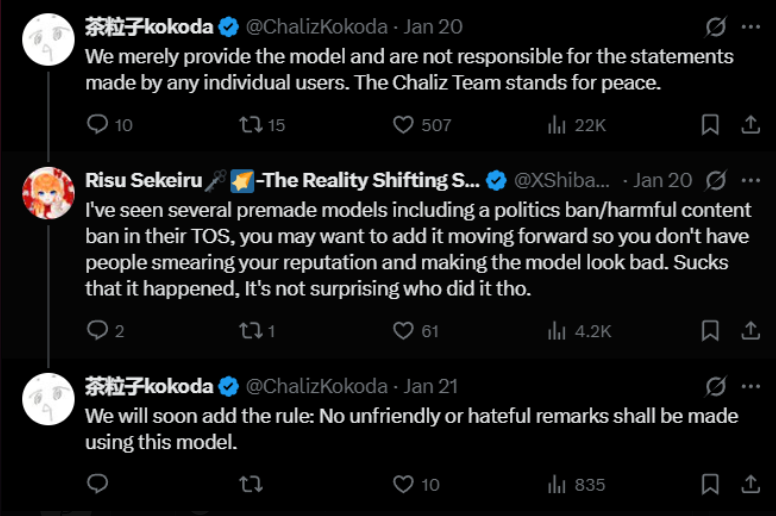Viewport: 776px width, 516px height.
Task: Retweet the tweet with 15 reposts
Action: coord(250,125)
